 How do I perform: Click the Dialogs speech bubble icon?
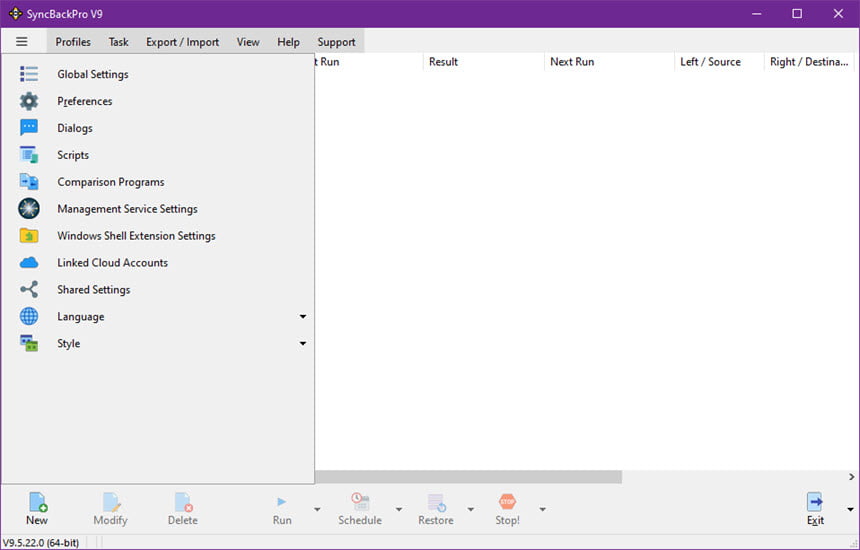[x=29, y=128]
